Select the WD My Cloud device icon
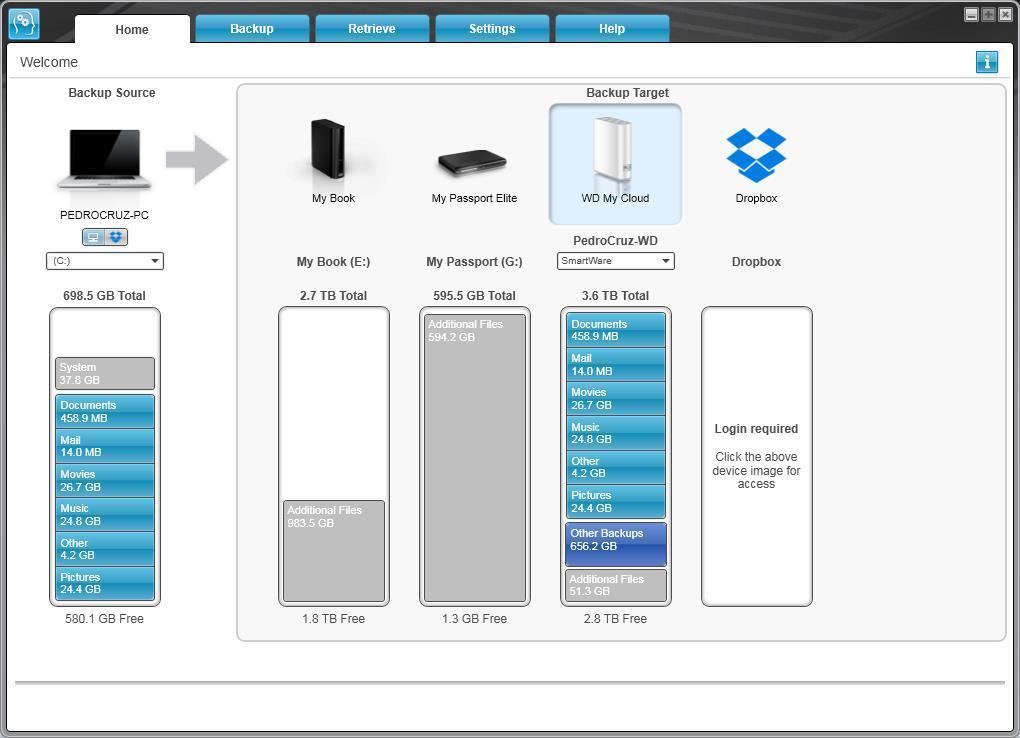Viewport: 1020px width, 738px height. pyautogui.click(x=613, y=151)
